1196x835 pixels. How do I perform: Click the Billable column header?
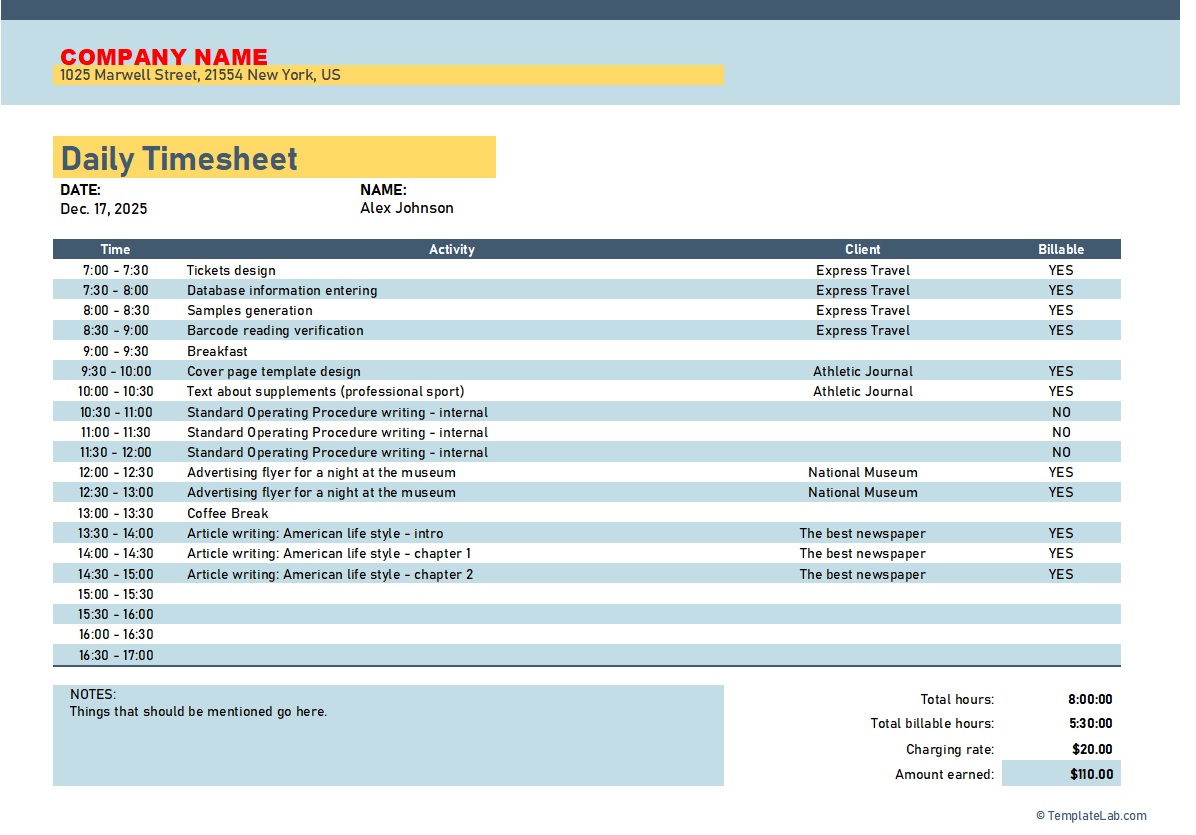point(1061,249)
